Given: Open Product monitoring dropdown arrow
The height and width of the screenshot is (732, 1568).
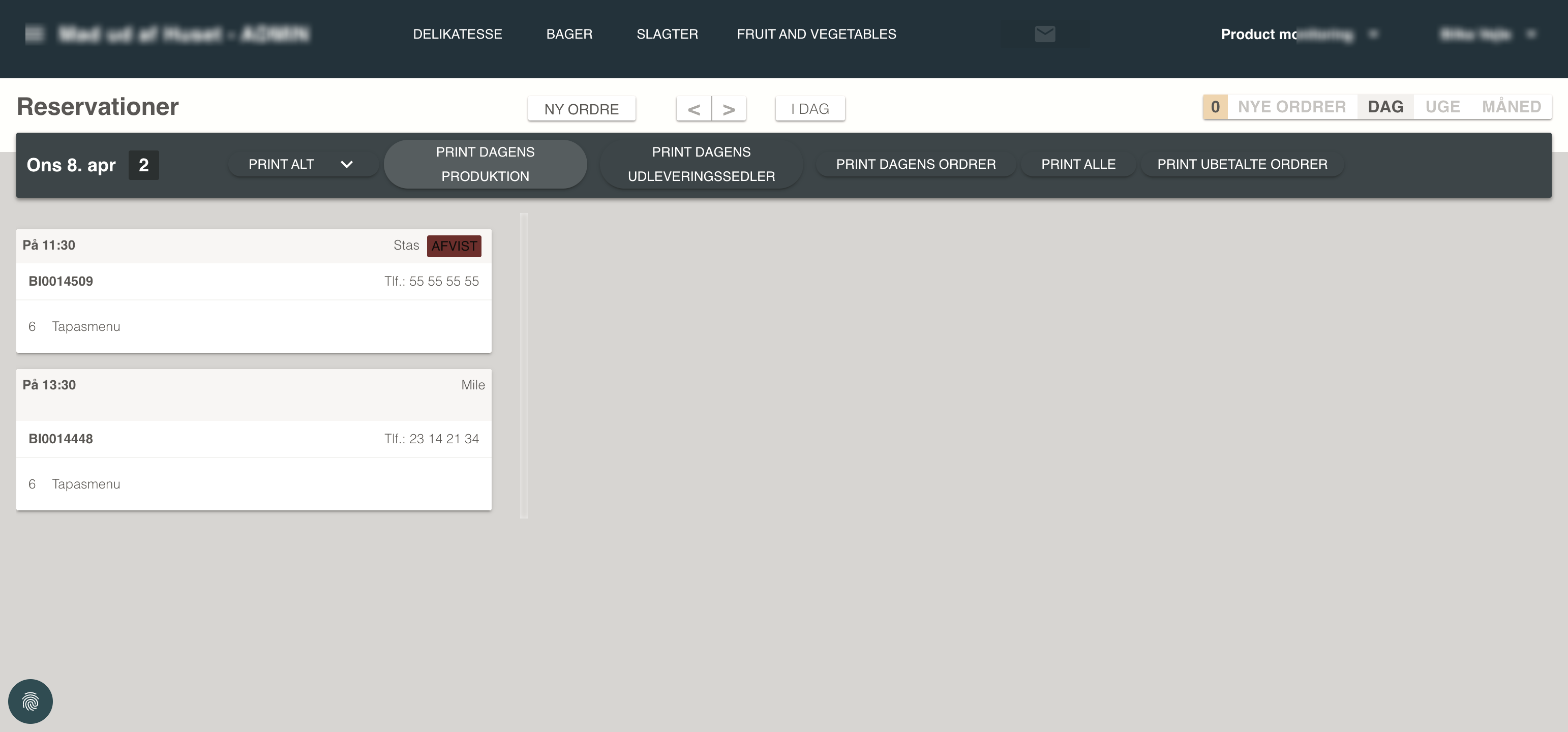Looking at the screenshot, I should pos(1373,34).
